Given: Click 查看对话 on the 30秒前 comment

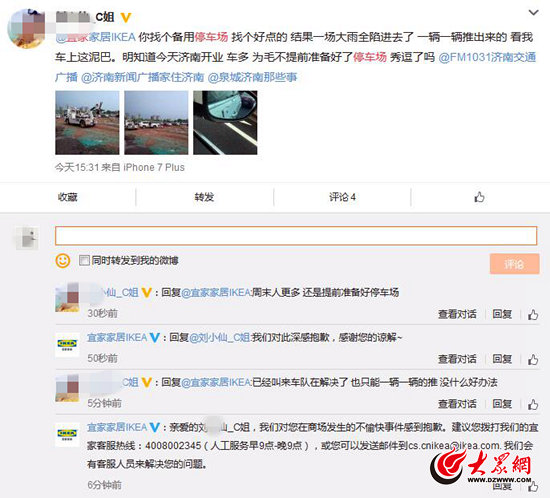Looking at the screenshot, I should (x=457, y=314).
